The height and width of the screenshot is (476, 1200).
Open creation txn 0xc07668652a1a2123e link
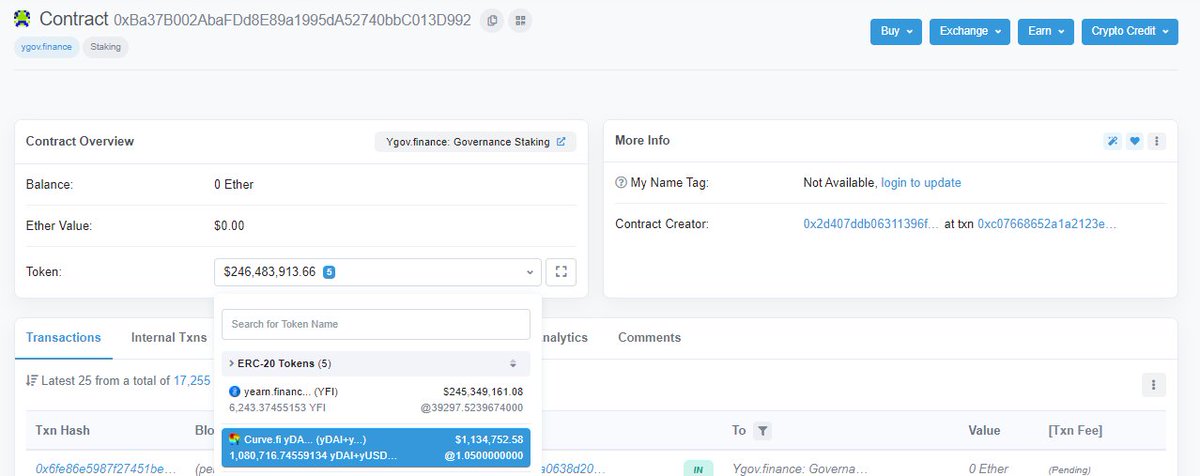point(1046,224)
